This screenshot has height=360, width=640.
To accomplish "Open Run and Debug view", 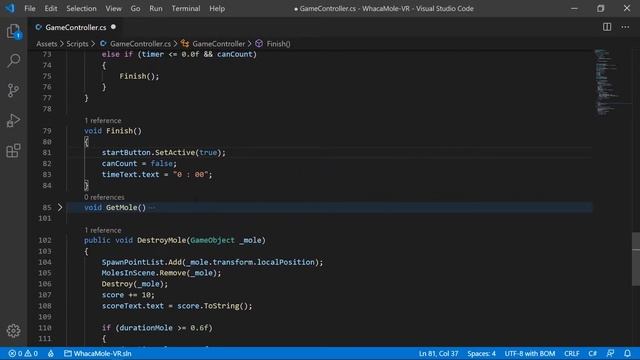I will coord(13,120).
